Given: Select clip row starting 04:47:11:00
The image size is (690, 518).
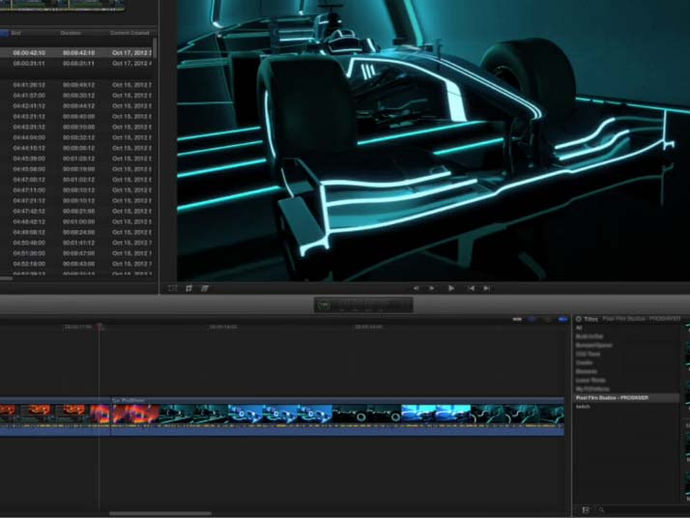Looking at the screenshot, I should pos(76,190).
